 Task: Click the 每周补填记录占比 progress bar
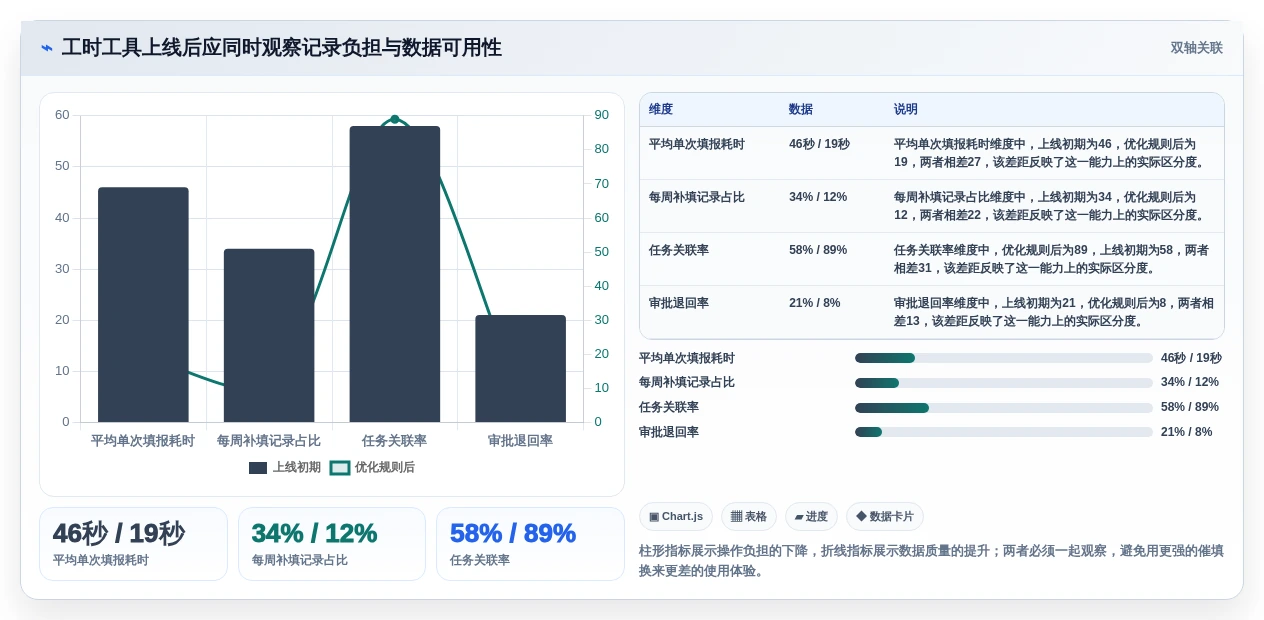click(1004, 383)
